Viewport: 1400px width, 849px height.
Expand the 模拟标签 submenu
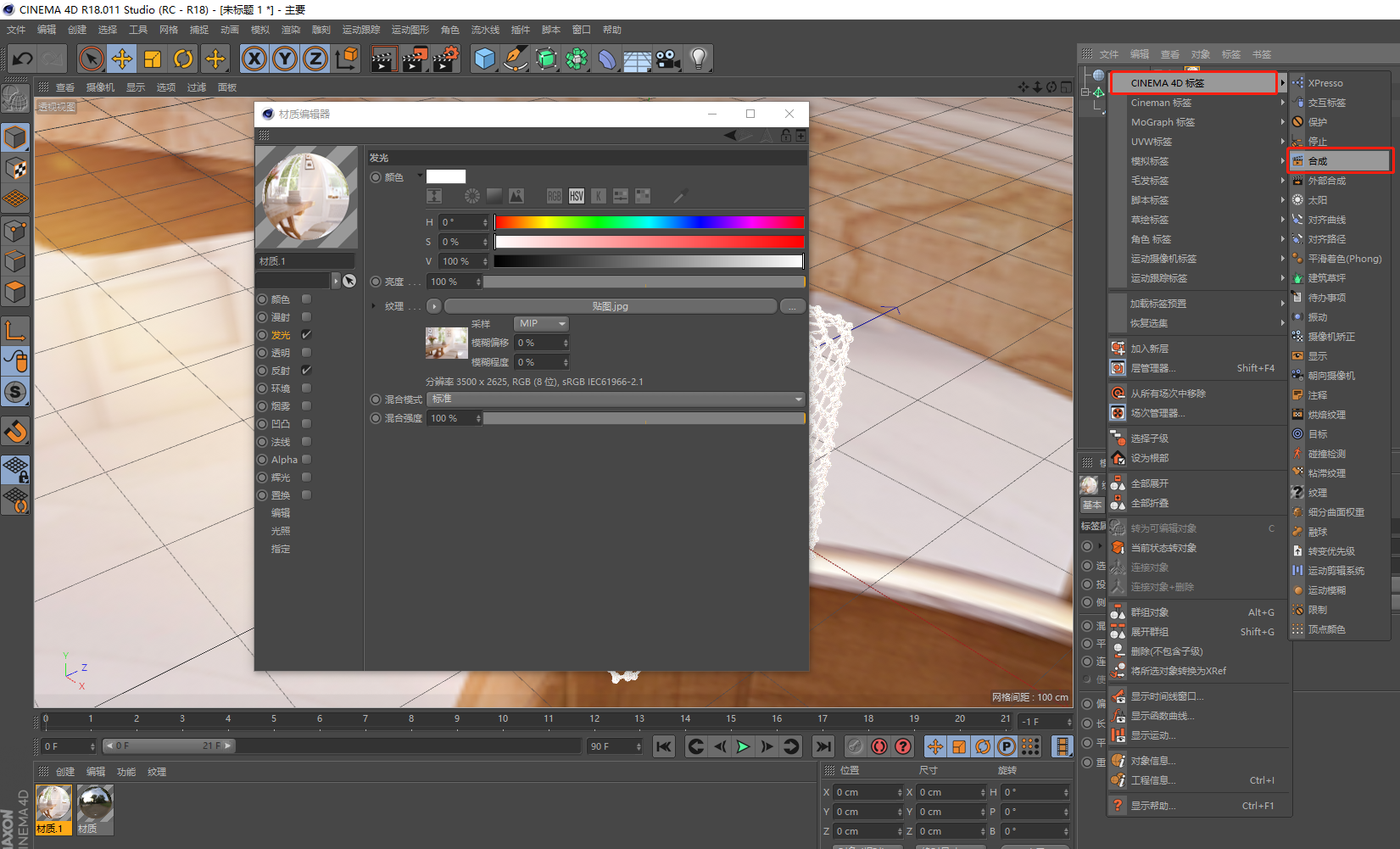click(x=1197, y=161)
